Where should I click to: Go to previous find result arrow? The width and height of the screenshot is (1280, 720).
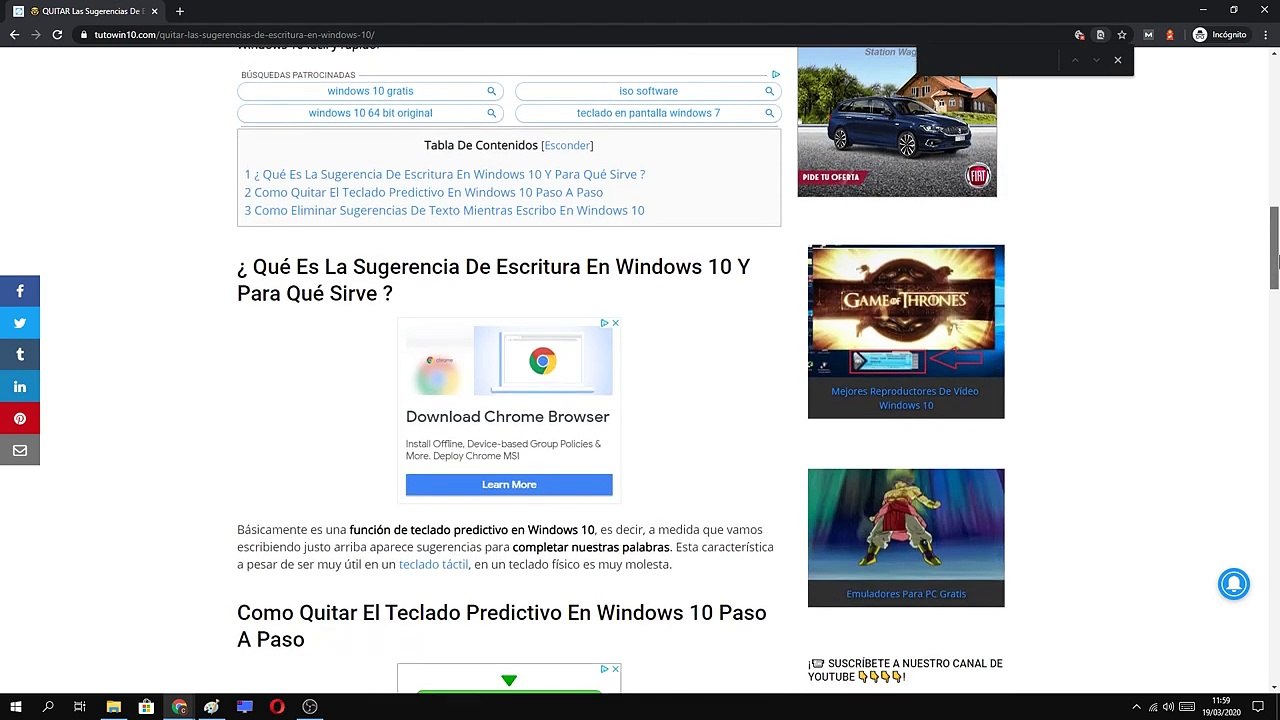(1075, 60)
